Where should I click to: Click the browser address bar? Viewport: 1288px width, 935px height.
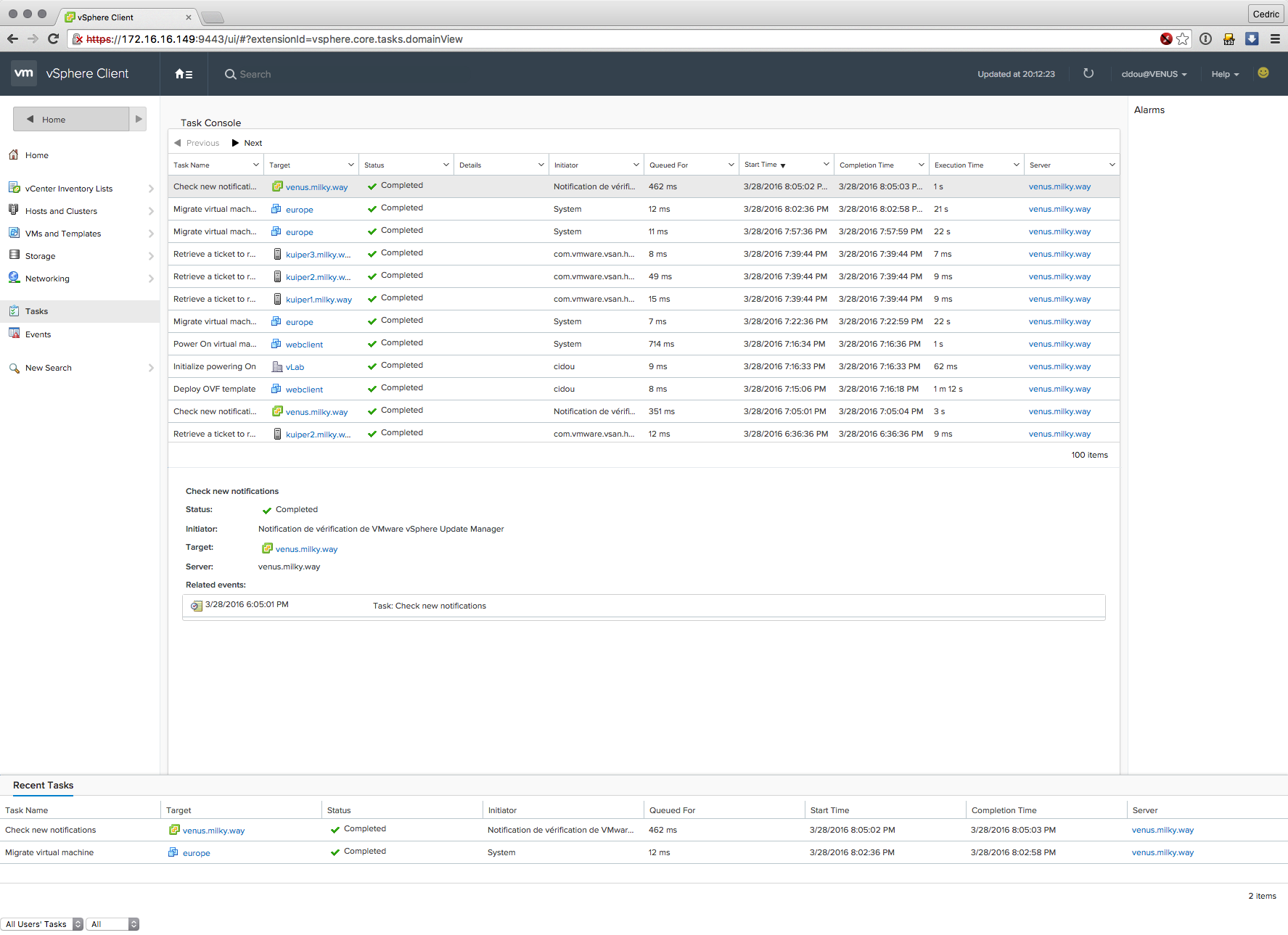coord(617,39)
